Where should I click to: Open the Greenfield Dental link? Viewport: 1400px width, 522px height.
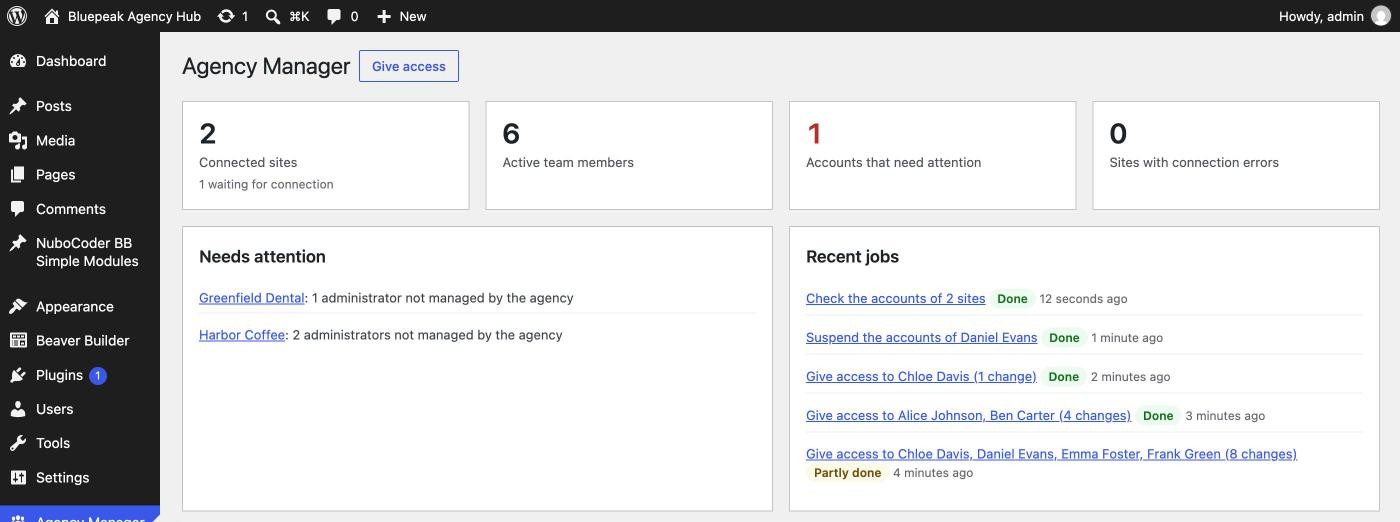(x=252, y=298)
